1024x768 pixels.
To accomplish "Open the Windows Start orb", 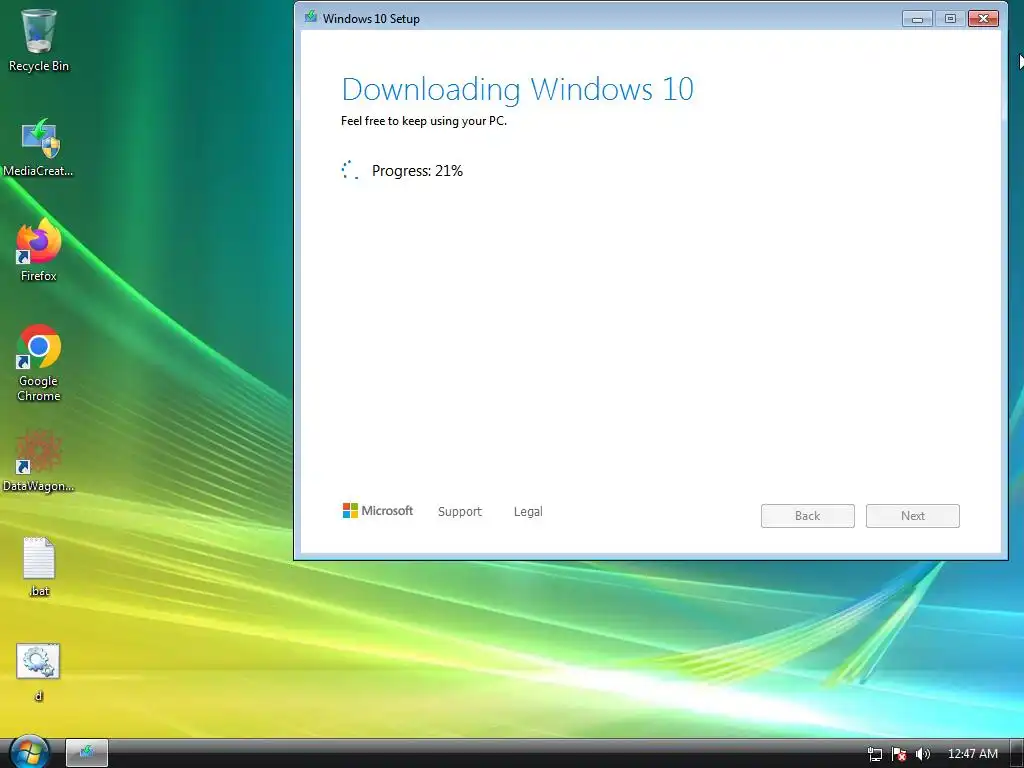I will [x=29, y=752].
